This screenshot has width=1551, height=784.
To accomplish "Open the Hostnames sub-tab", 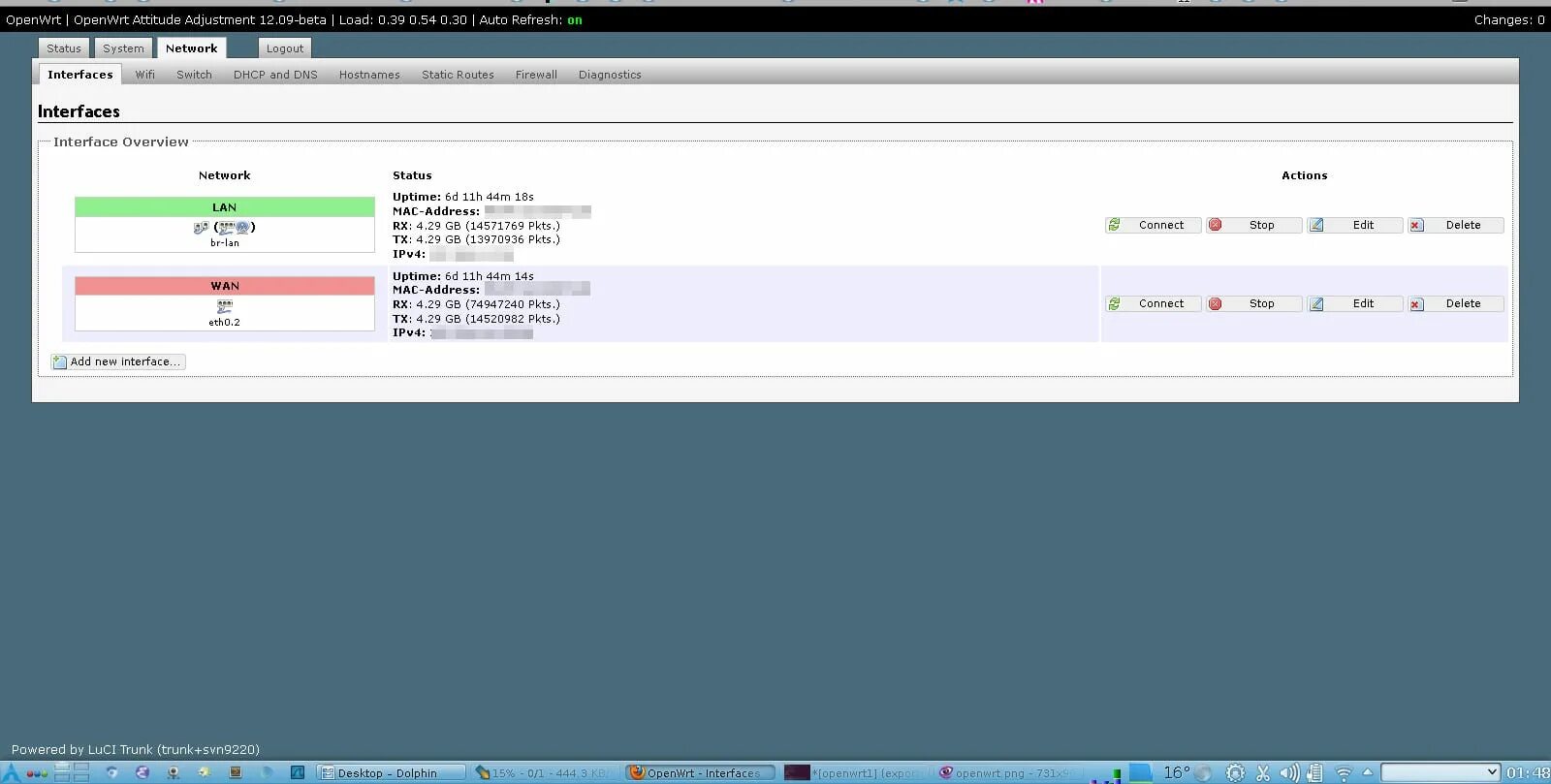I will point(369,75).
